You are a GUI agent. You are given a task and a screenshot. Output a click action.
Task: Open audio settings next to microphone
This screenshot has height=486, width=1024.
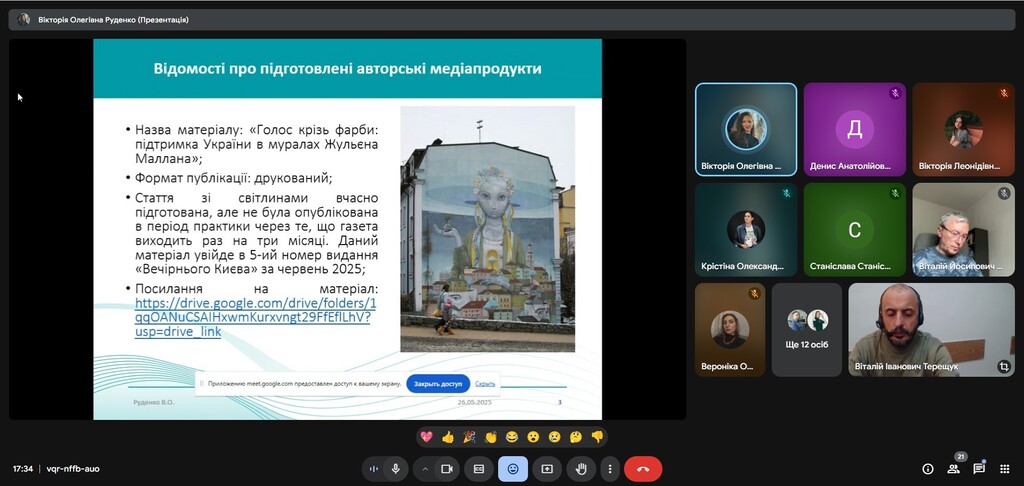(x=374, y=468)
